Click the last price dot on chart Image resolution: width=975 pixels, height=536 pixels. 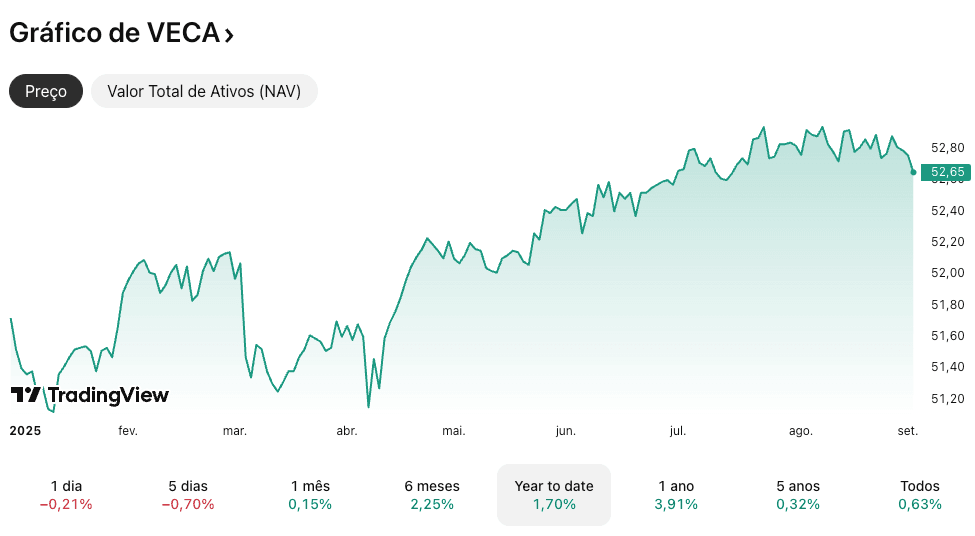[913, 172]
